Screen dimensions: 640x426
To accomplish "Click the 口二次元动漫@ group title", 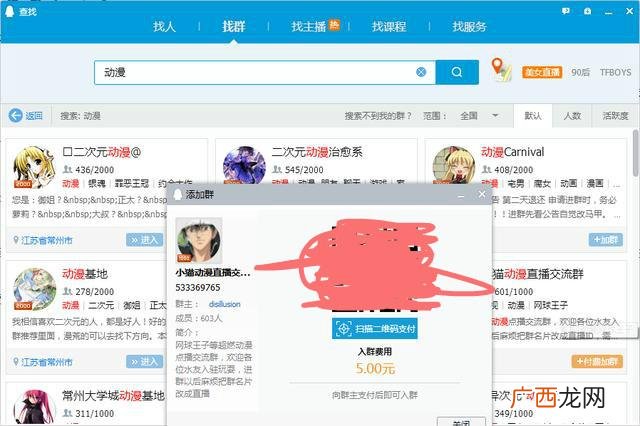I will click(102, 152).
